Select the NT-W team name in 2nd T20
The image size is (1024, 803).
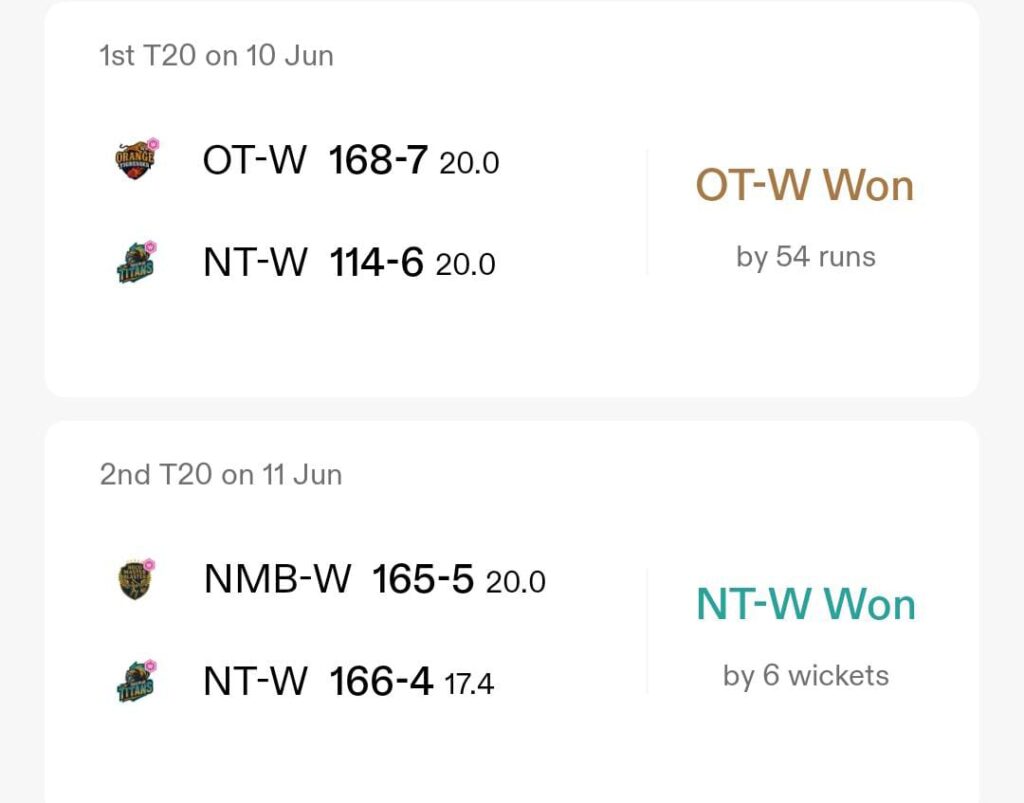[x=255, y=682]
